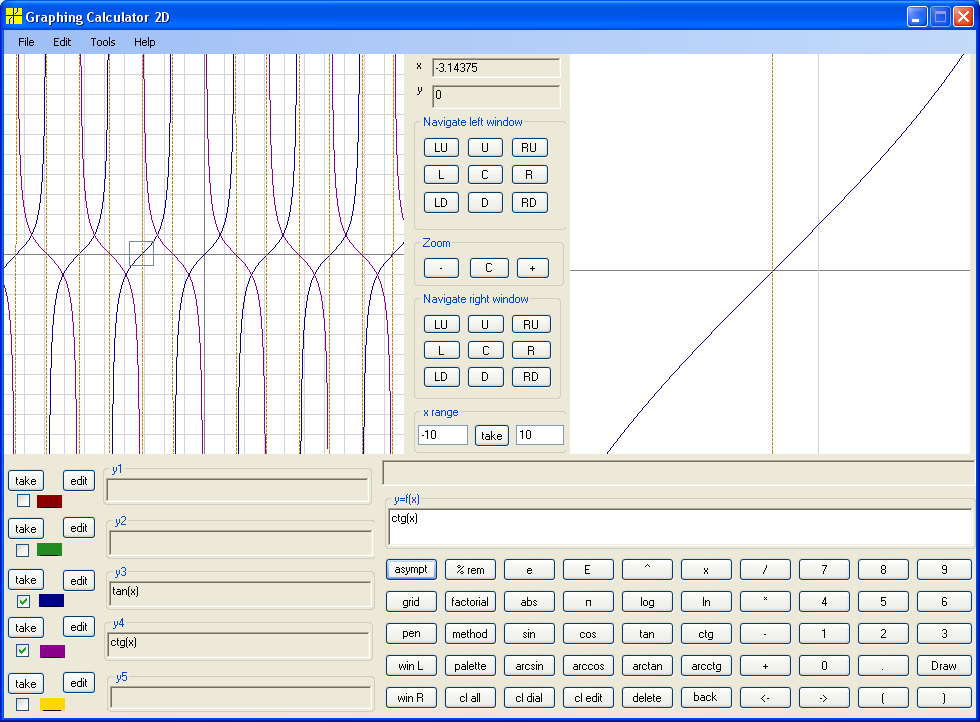Clear all with cl all
Screen dimensions: 980x722
(x=470, y=698)
